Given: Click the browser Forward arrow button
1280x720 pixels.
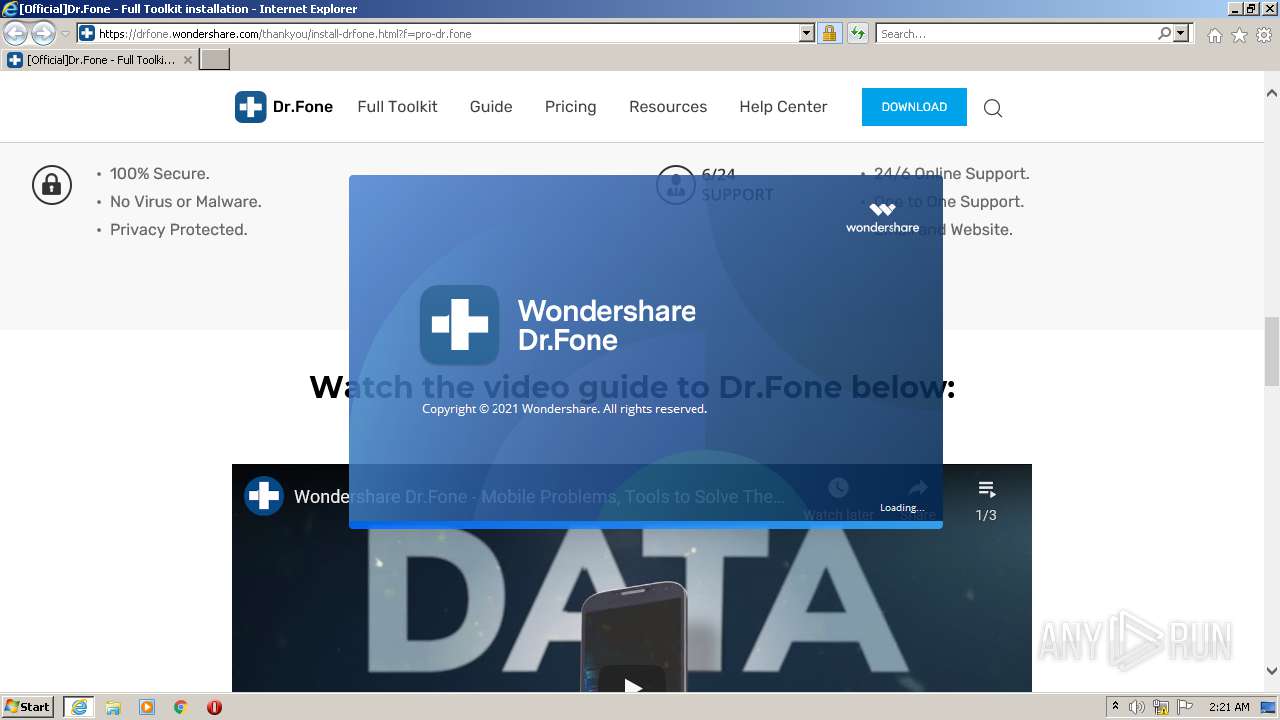Looking at the screenshot, I should (43, 33).
